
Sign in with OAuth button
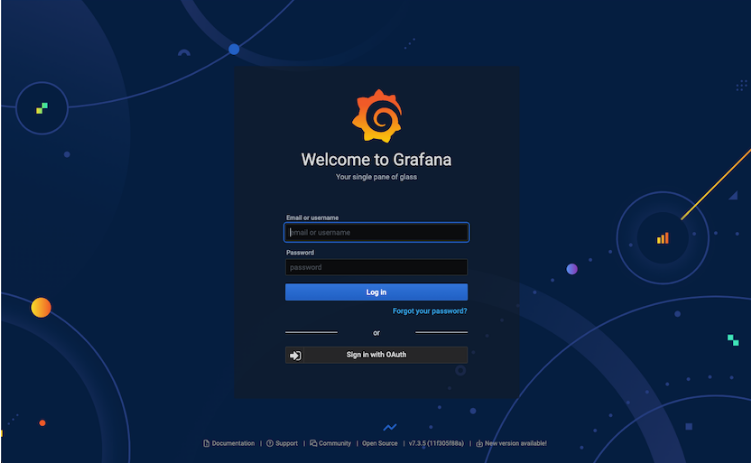(376, 355)
